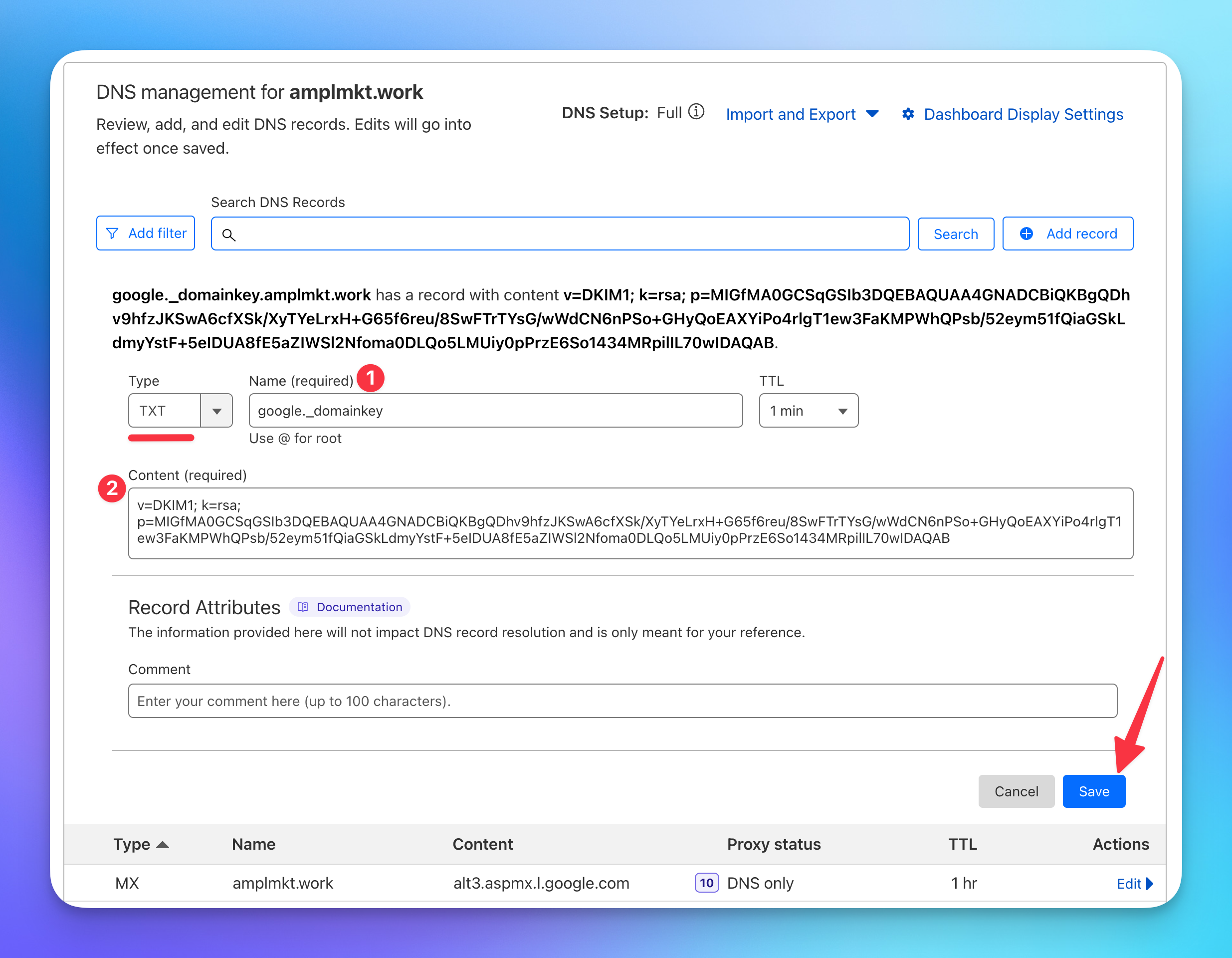1232x958 pixels.
Task: Open the record Type dropdown
Action: tap(216, 411)
